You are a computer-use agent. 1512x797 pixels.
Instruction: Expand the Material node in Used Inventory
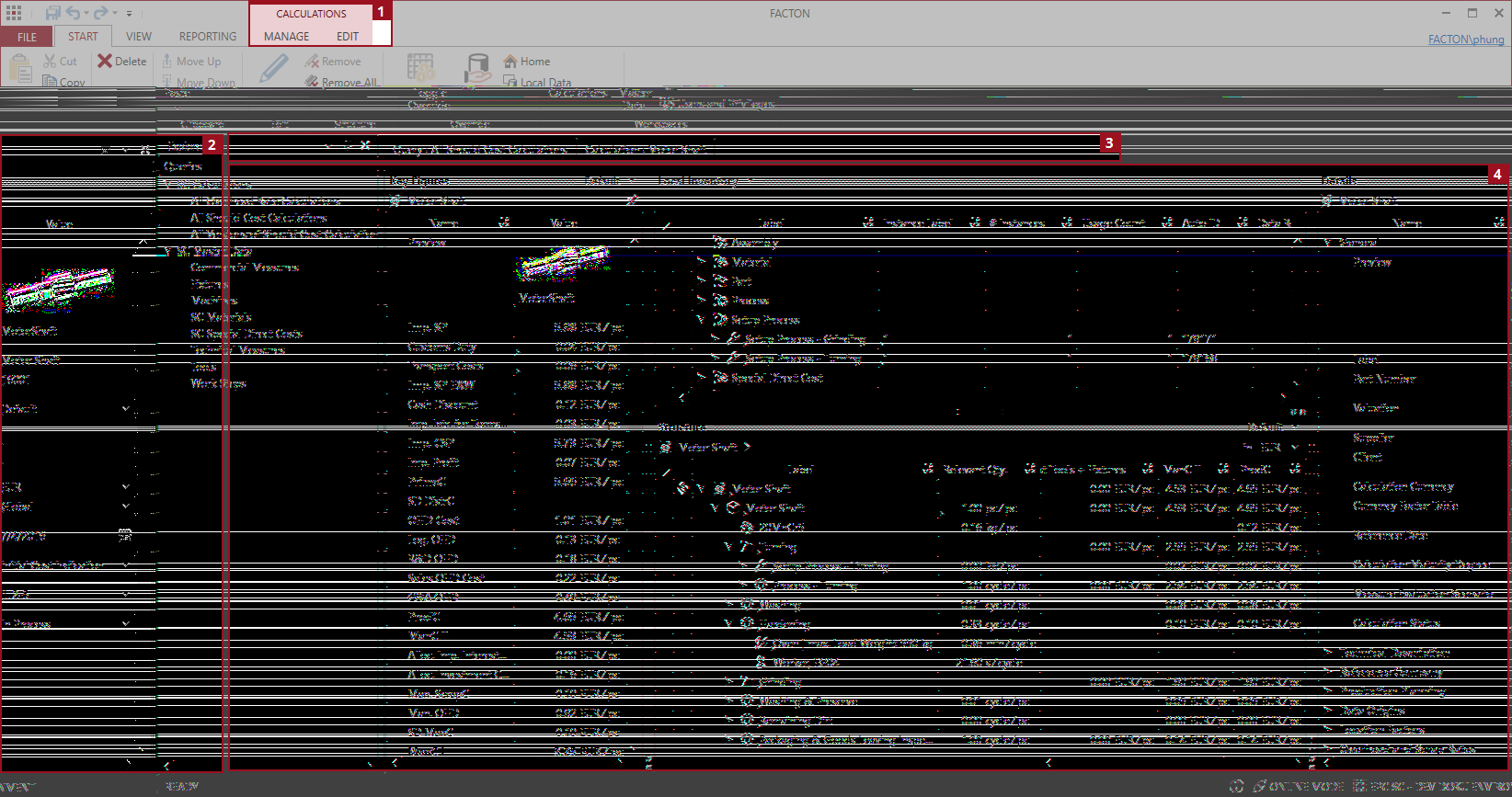click(702, 262)
